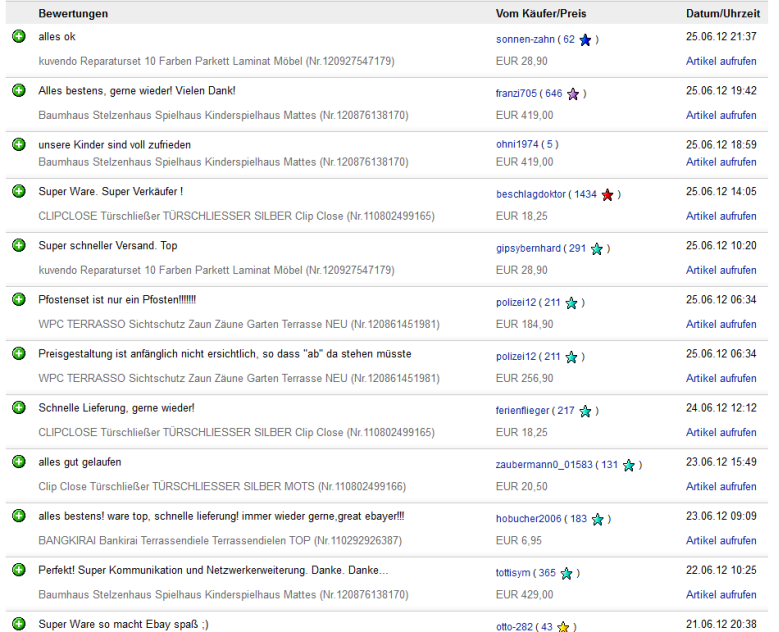779x632 pixels.
Task: Click price 'EUR 184,90'
Action: 524,324
